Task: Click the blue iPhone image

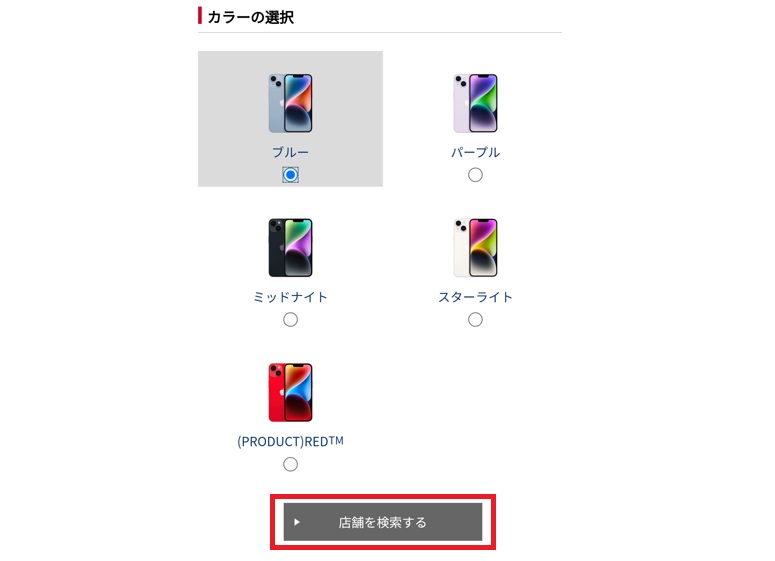Action: coord(290,103)
